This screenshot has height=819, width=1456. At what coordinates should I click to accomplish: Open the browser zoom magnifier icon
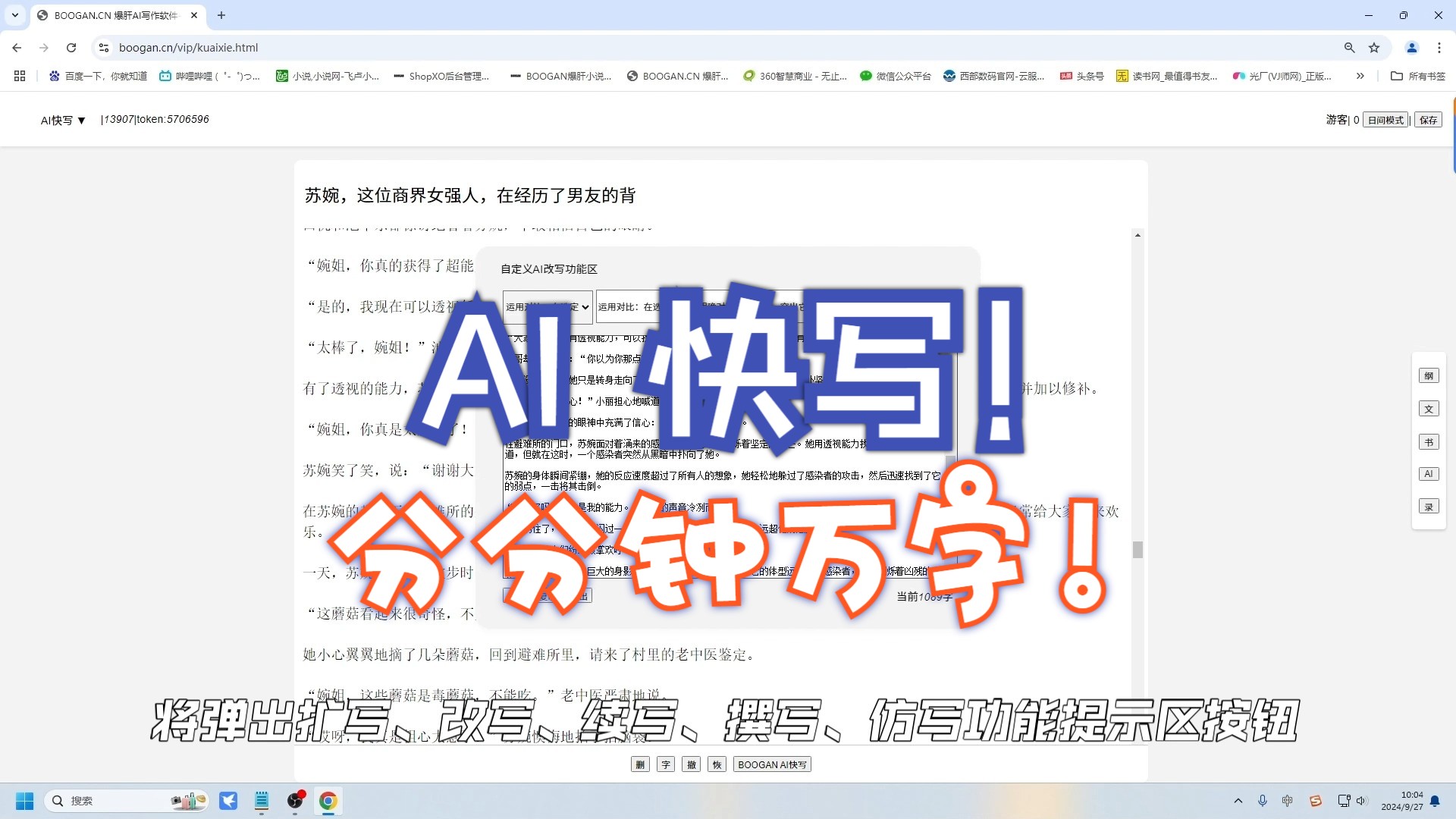point(1350,47)
